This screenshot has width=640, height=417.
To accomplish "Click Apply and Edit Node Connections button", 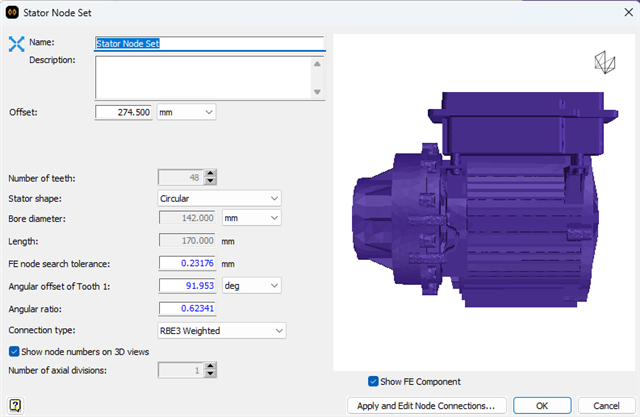I will [427, 406].
